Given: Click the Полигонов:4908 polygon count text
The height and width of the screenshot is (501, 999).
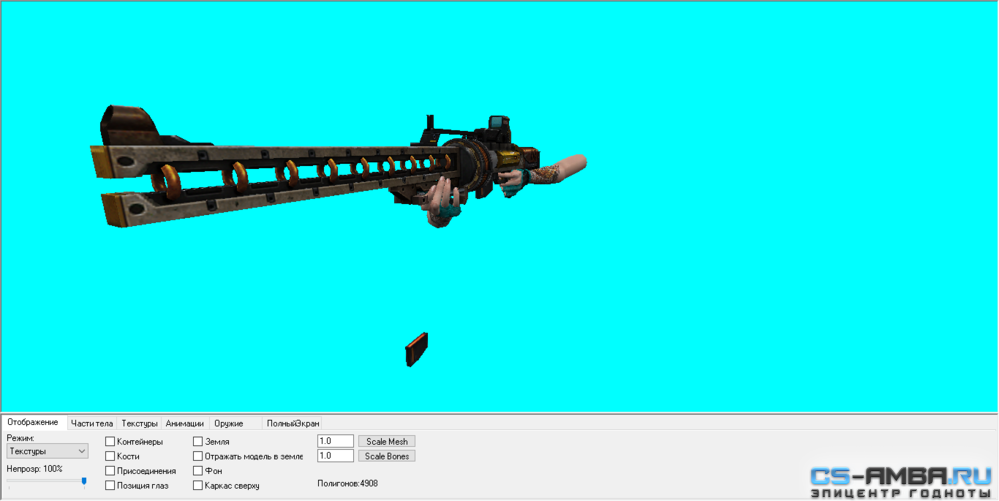Looking at the screenshot, I should 348,484.
